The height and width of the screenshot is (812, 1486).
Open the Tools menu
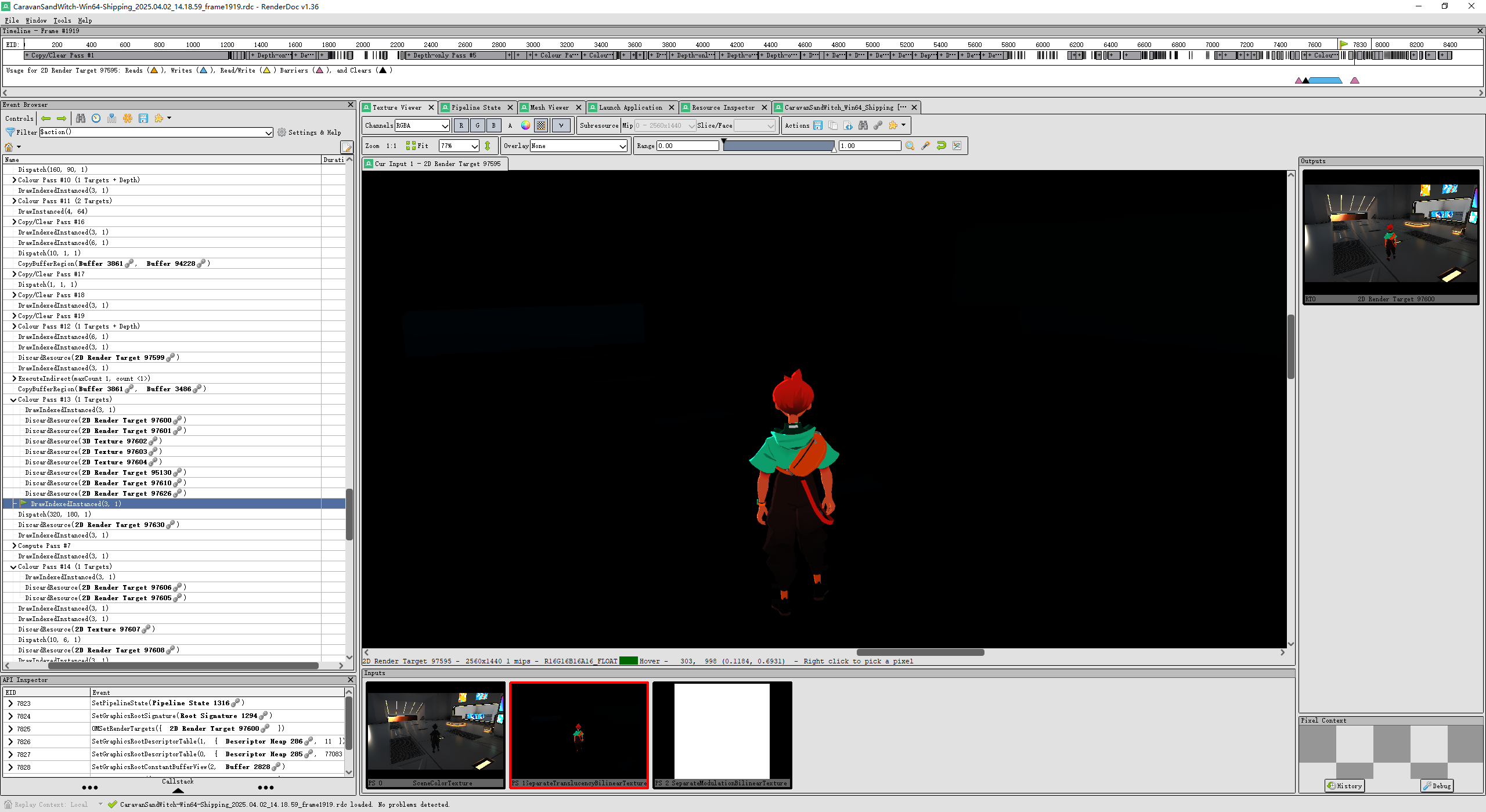pyautogui.click(x=62, y=20)
